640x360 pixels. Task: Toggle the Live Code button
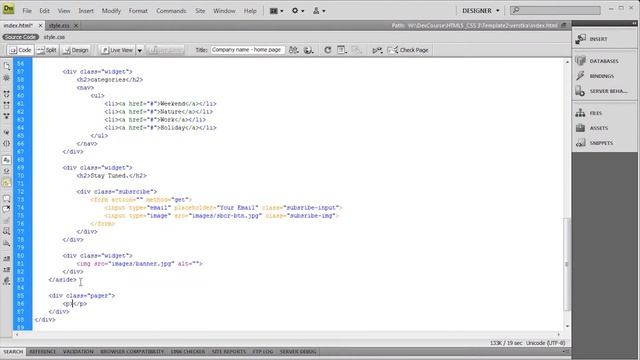(x=166, y=50)
